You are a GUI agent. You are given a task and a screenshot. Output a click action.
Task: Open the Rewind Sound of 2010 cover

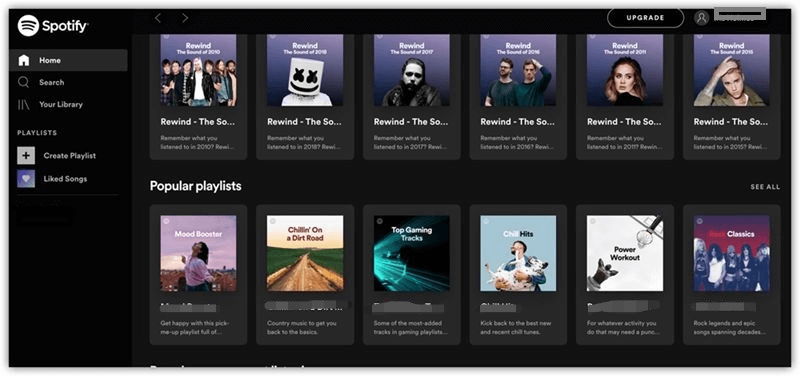198,70
